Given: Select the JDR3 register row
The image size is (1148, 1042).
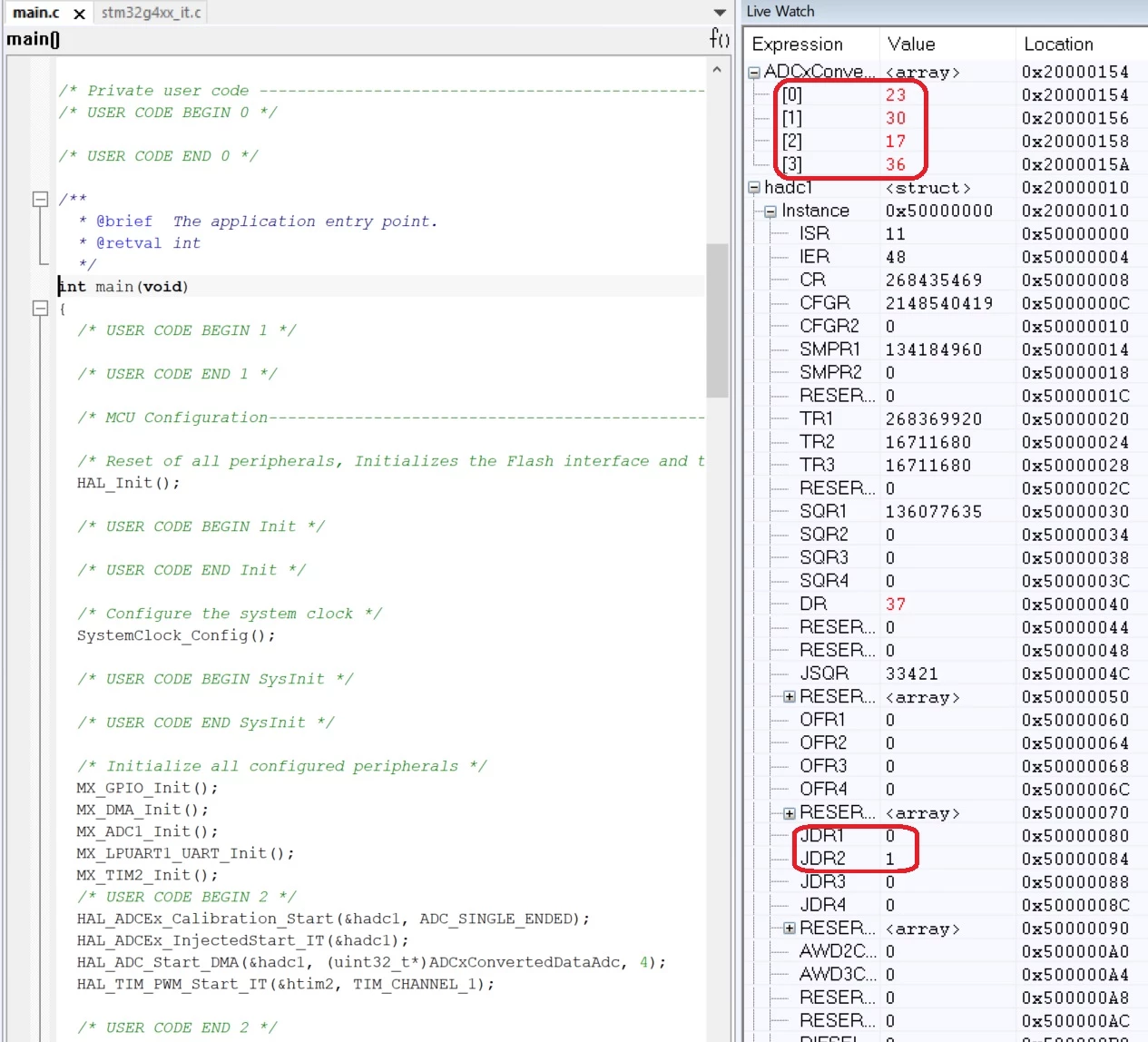Looking at the screenshot, I should coord(947,882).
